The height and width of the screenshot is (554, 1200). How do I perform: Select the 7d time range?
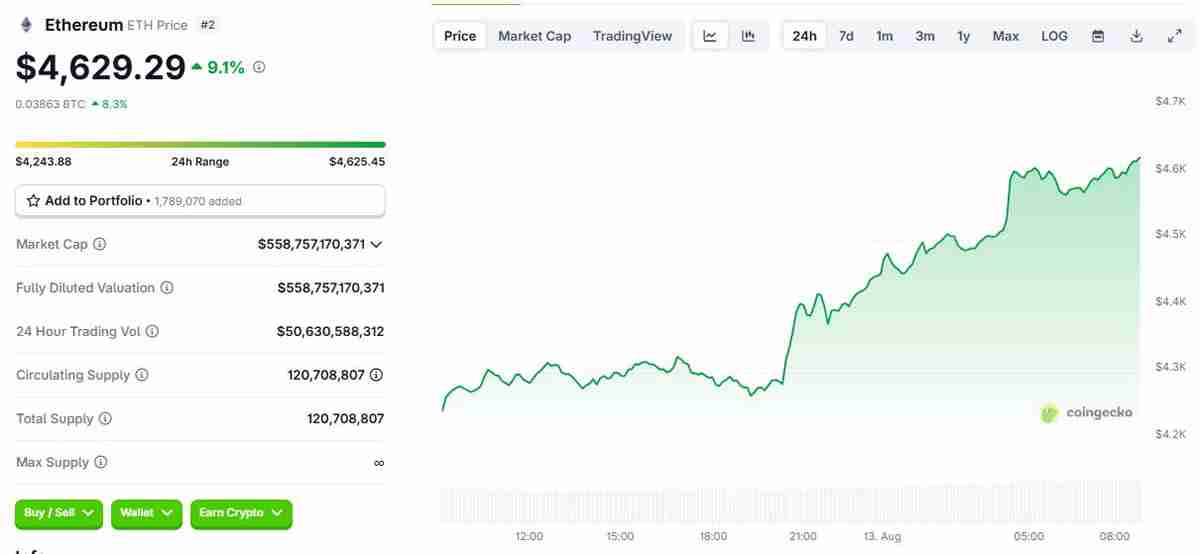[x=846, y=36]
